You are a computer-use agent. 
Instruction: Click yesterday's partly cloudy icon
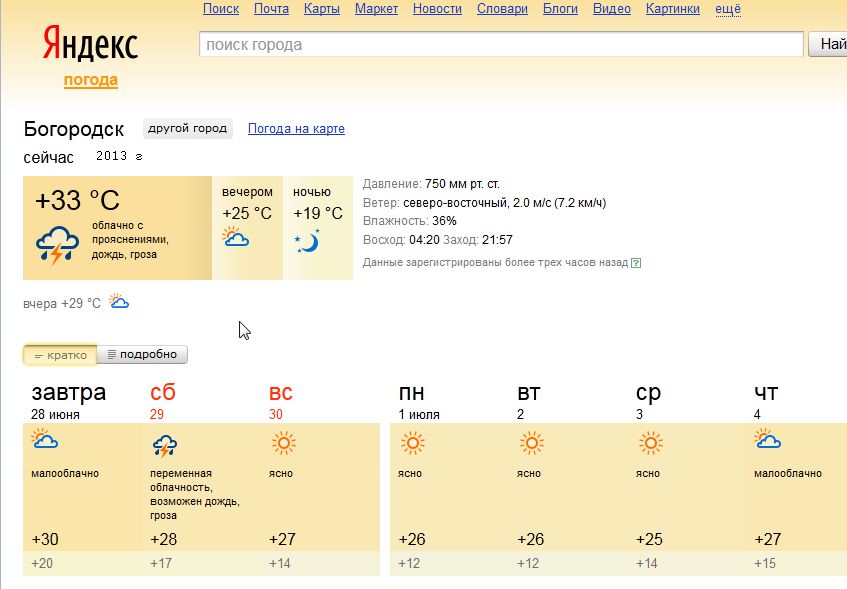(119, 302)
